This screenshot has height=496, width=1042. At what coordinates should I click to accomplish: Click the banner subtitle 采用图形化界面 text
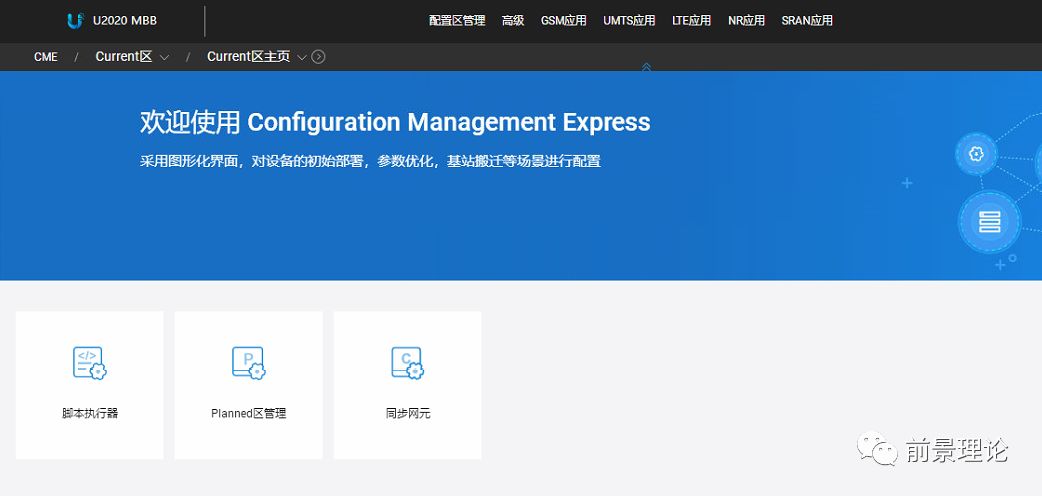tap(370, 162)
